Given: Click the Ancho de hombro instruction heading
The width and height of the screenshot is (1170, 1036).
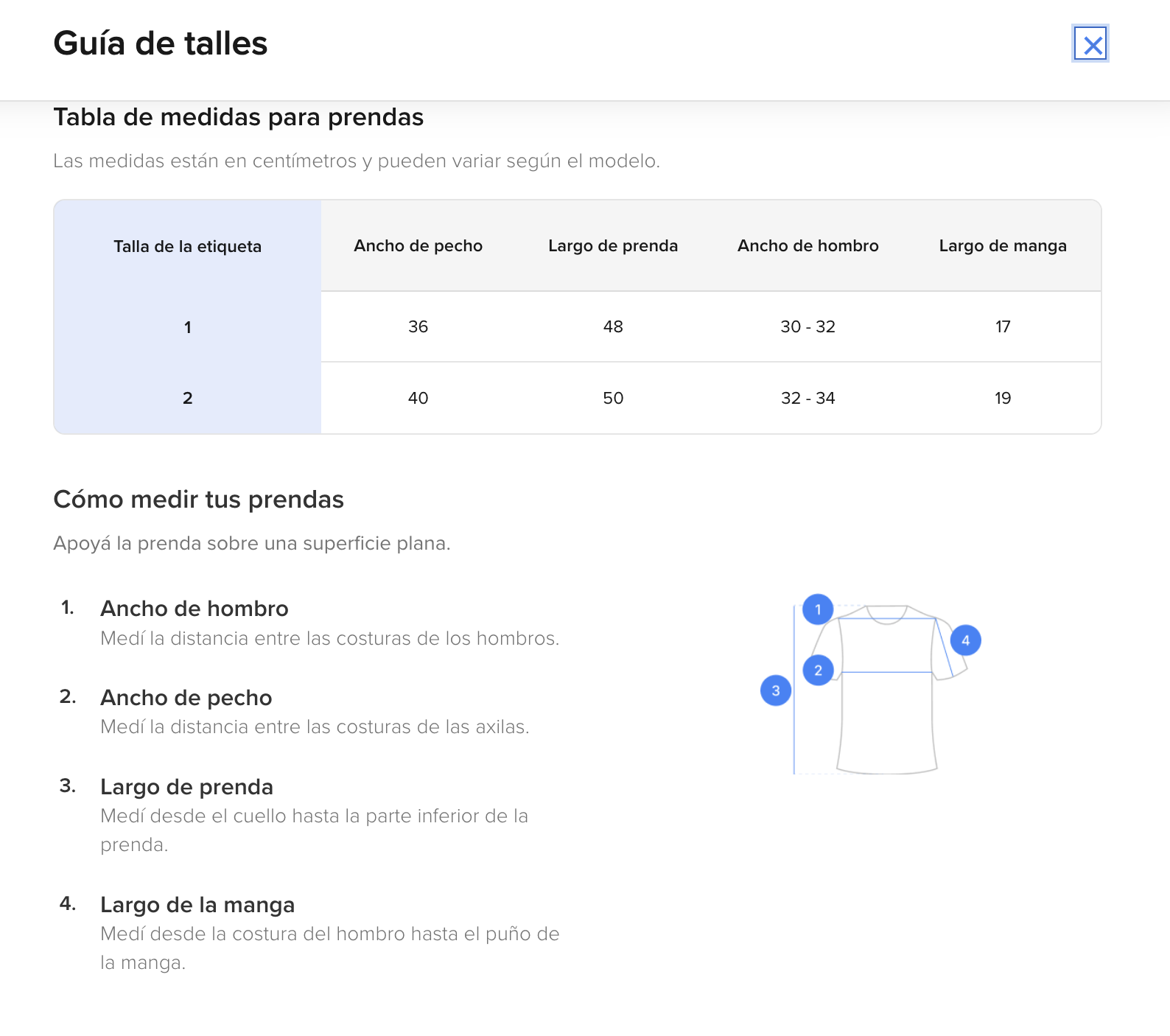Looking at the screenshot, I should (195, 609).
